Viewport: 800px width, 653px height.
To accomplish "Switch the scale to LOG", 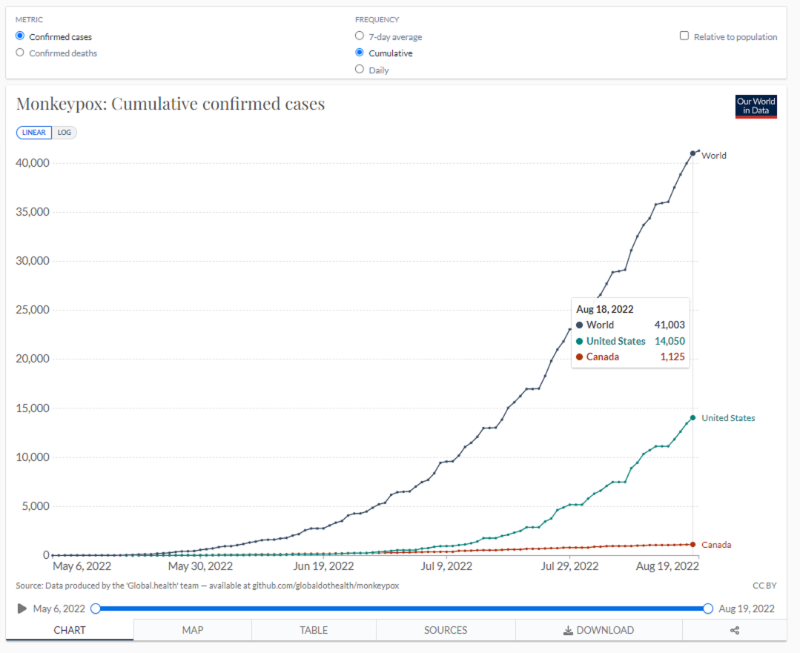I will (x=64, y=133).
